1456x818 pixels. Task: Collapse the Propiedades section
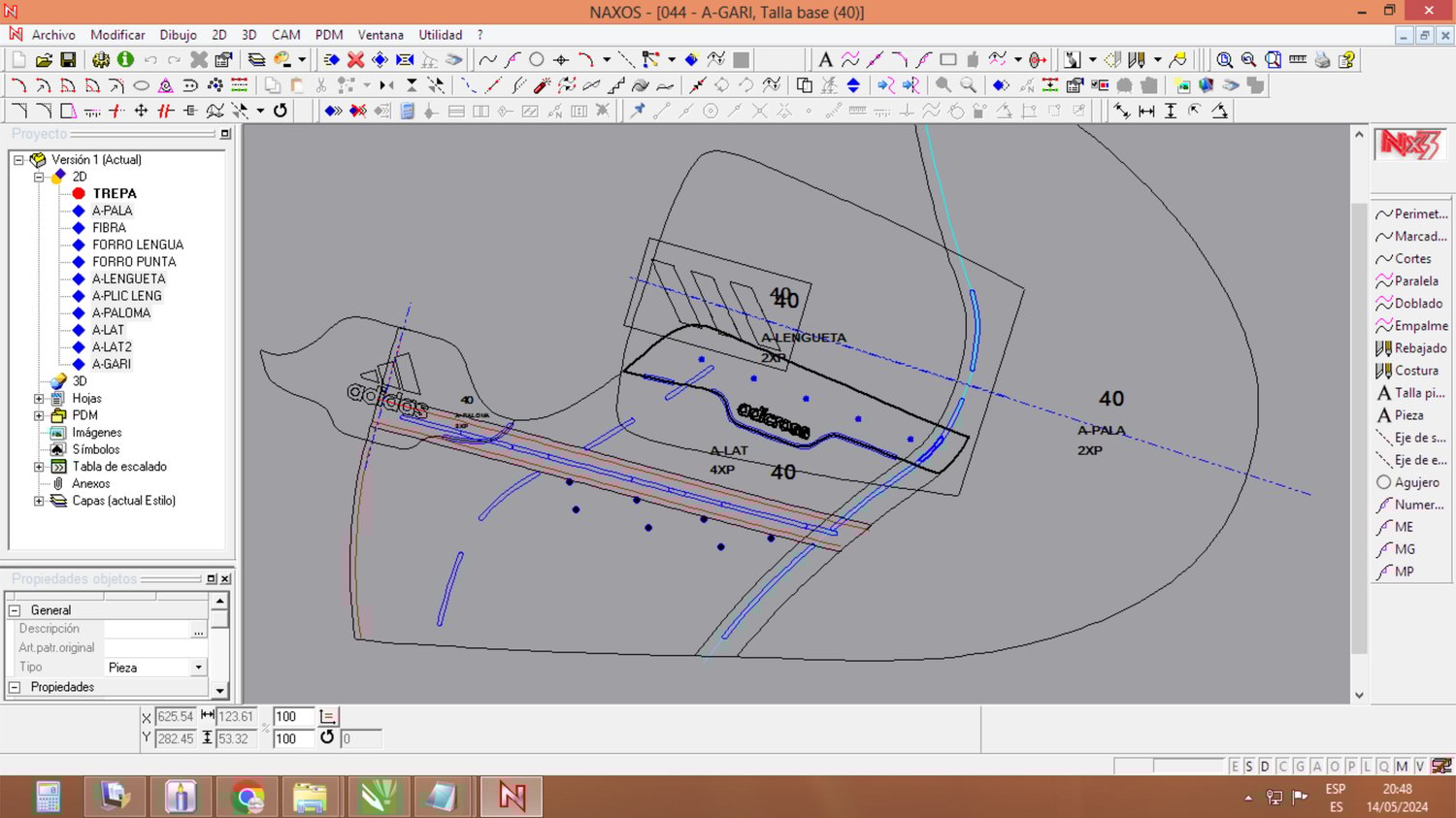tap(15, 687)
